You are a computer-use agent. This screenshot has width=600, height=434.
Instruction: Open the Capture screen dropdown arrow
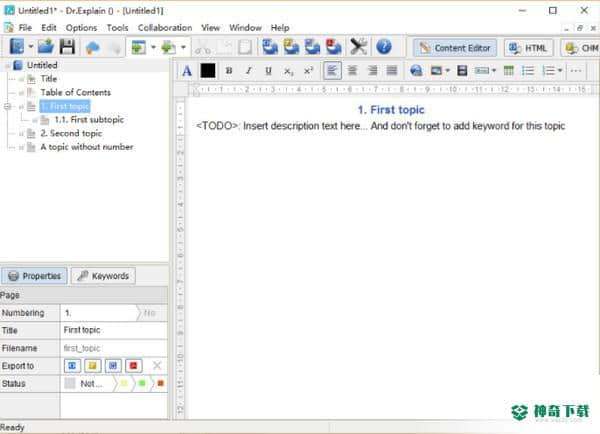click(183, 47)
